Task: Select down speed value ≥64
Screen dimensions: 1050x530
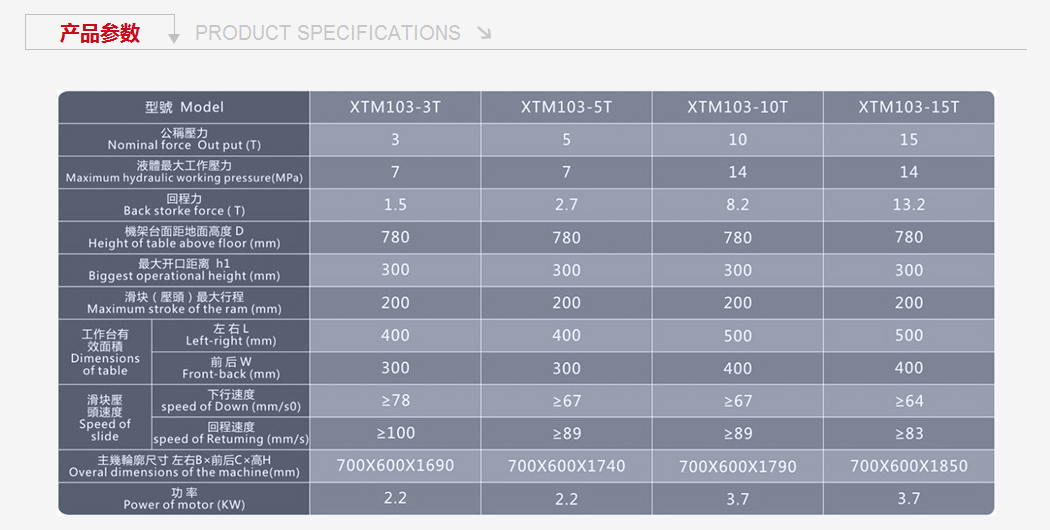Action: 909,401
